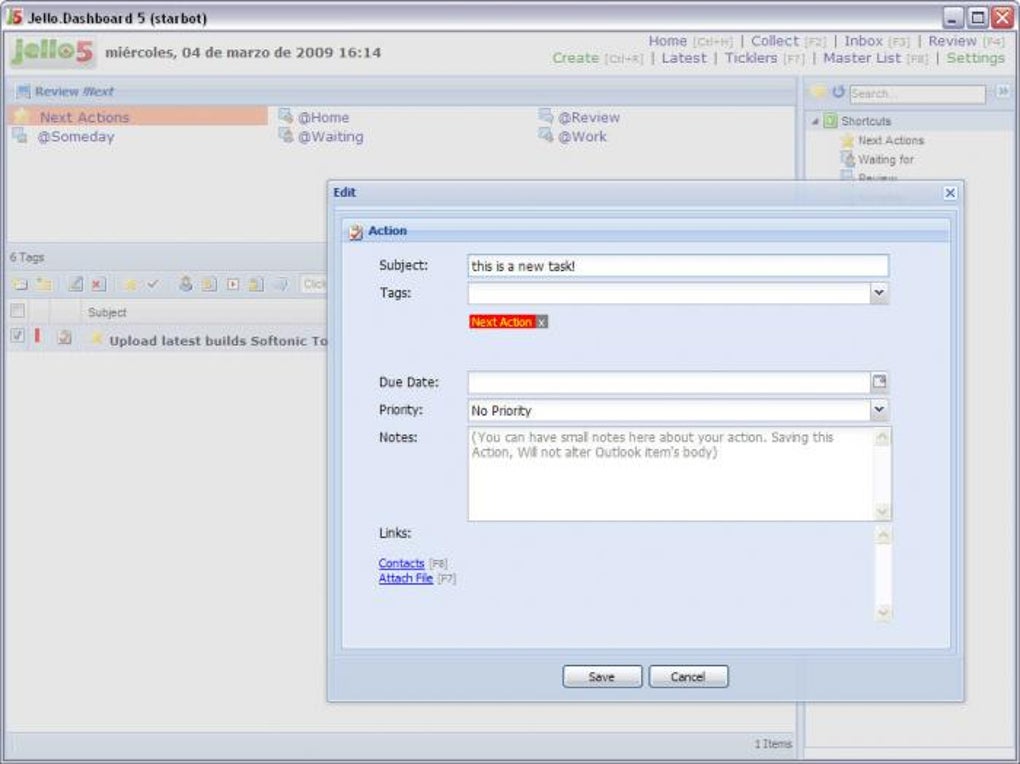Click the red X delete icon in list toolbar
This screenshot has width=1020, height=764.
tap(98, 284)
